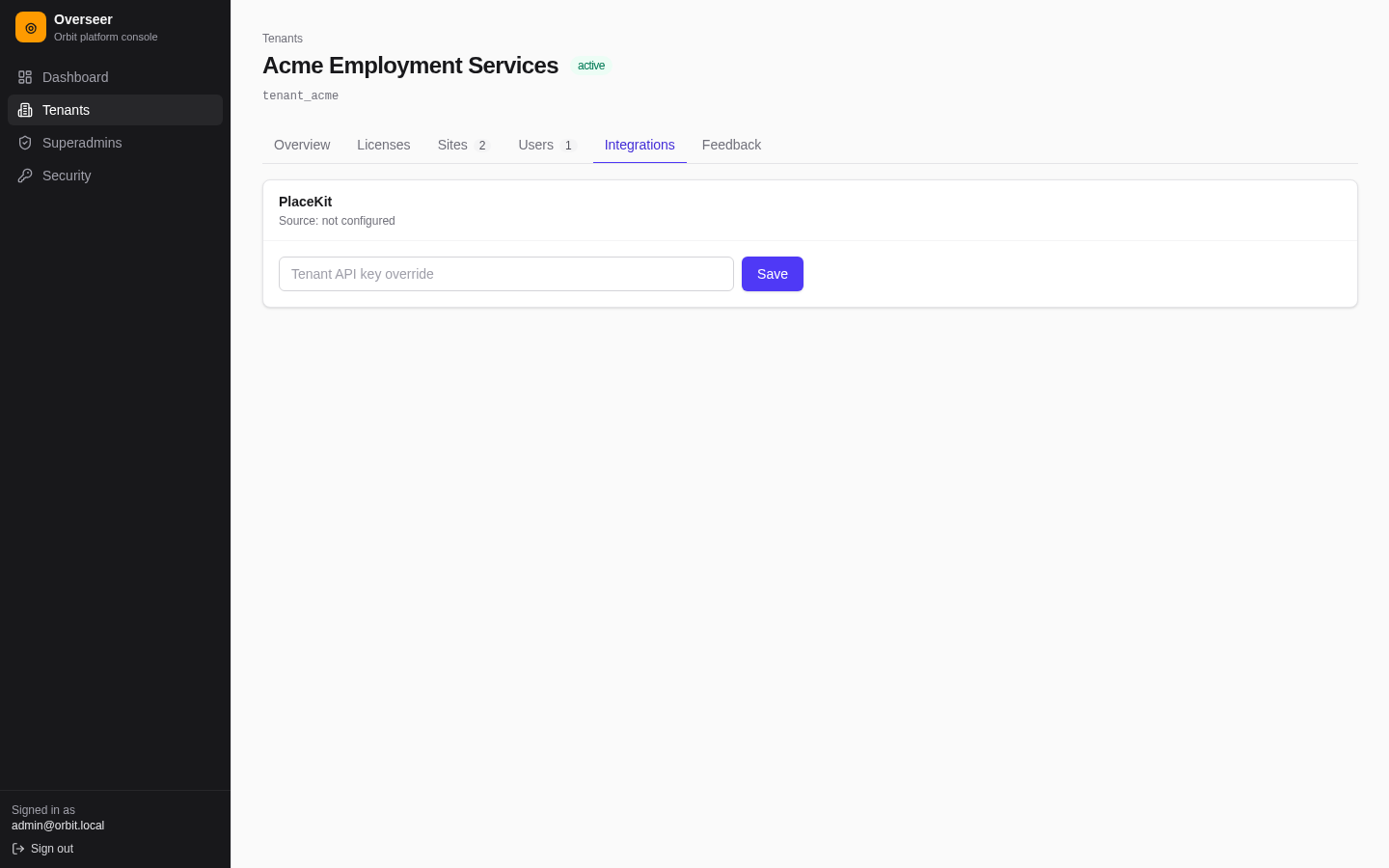1389x868 pixels.
Task: Switch to the Overview tab
Action: pyautogui.click(x=302, y=145)
